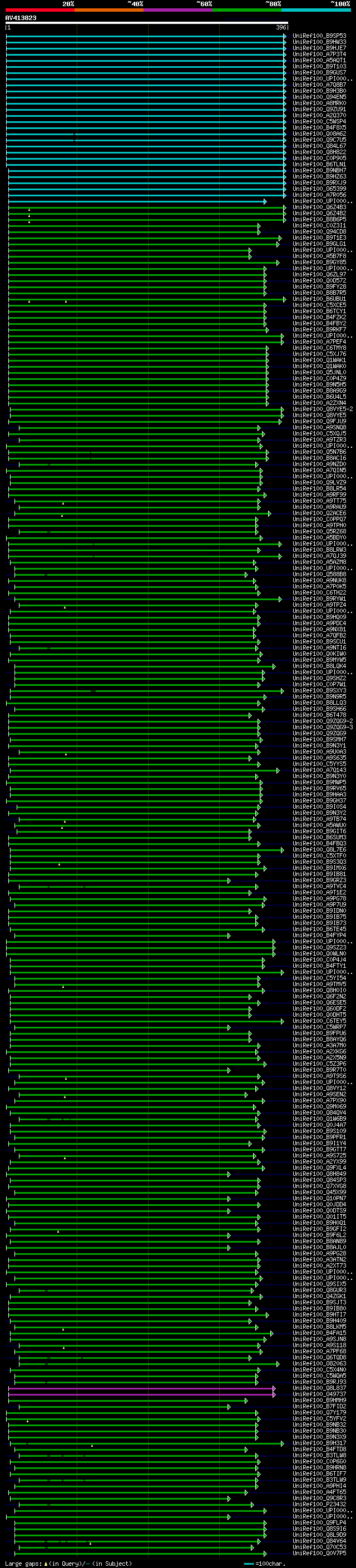Select the UniRef100_C5WSP4 label
Screen dimensions: 356x1568
(319, 122)
